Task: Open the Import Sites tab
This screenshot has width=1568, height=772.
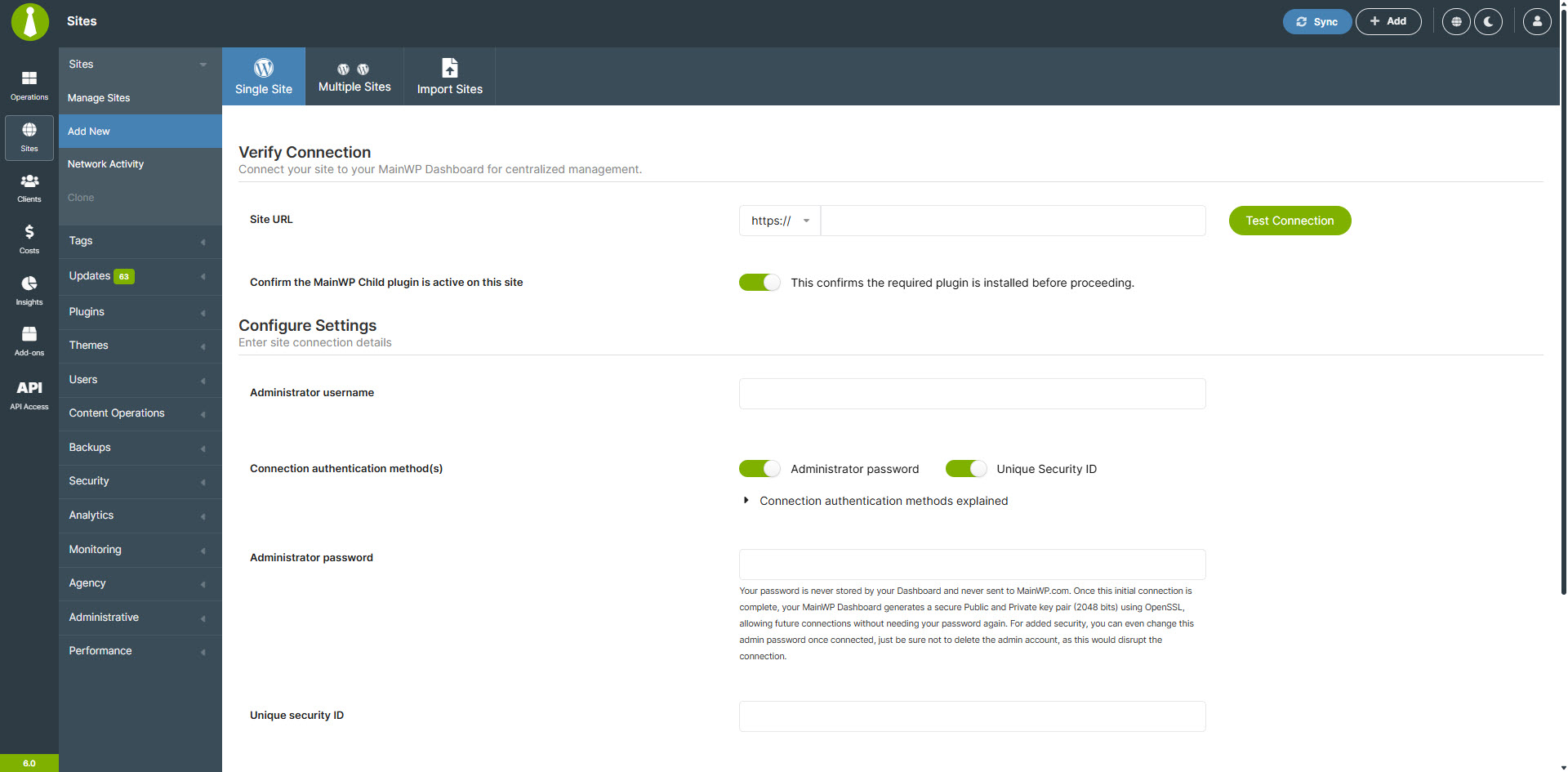Action: point(449,76)
